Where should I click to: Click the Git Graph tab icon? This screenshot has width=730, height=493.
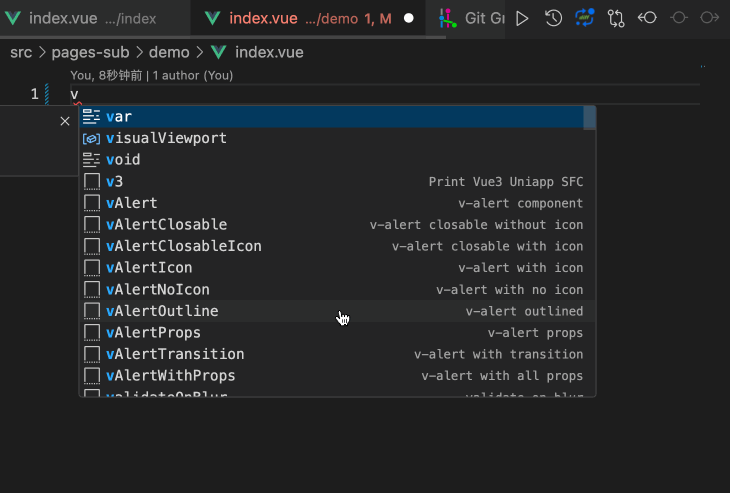point(447,18)
